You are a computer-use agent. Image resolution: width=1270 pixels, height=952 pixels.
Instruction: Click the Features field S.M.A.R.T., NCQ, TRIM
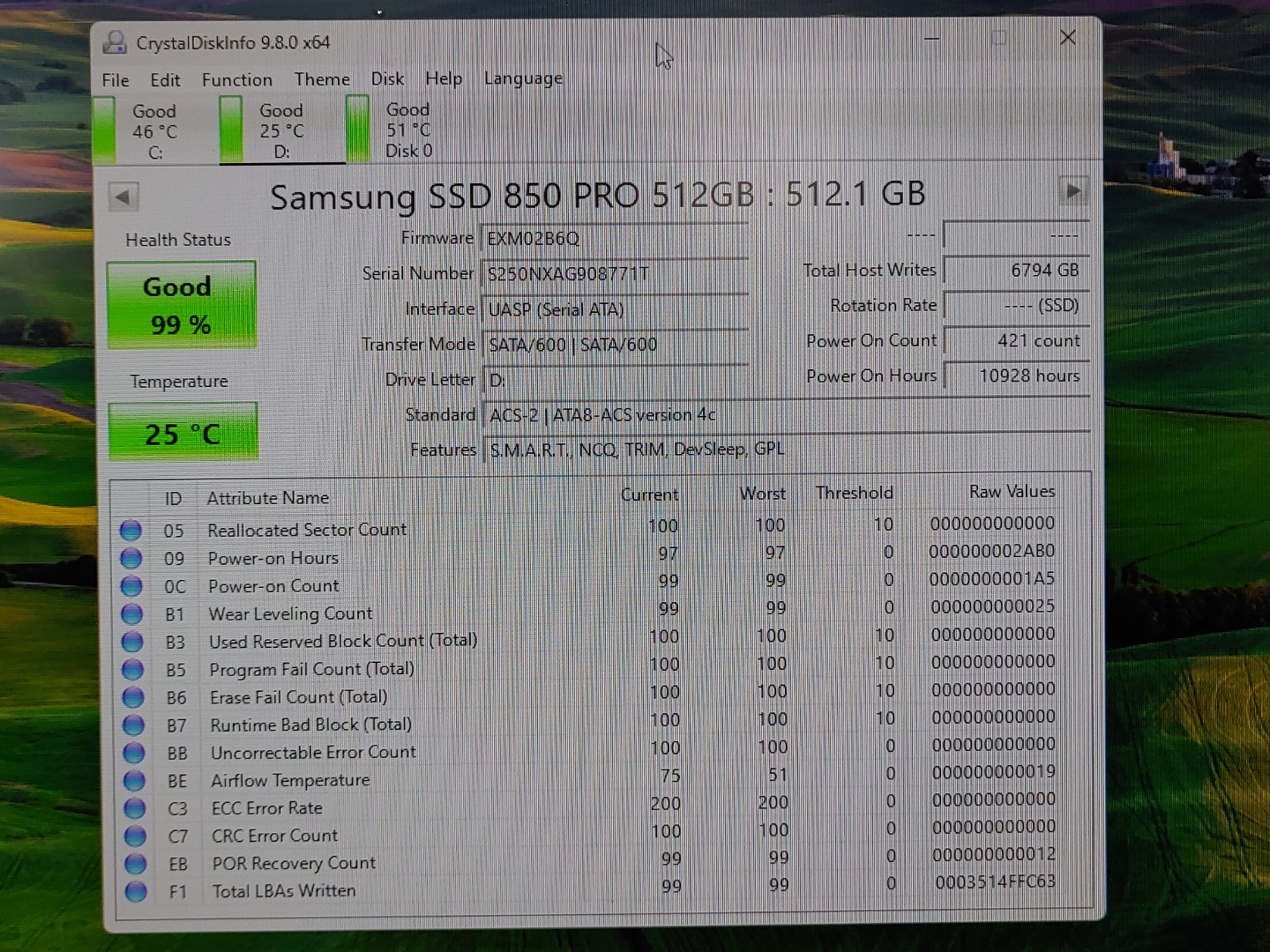(x=786, y=449)
